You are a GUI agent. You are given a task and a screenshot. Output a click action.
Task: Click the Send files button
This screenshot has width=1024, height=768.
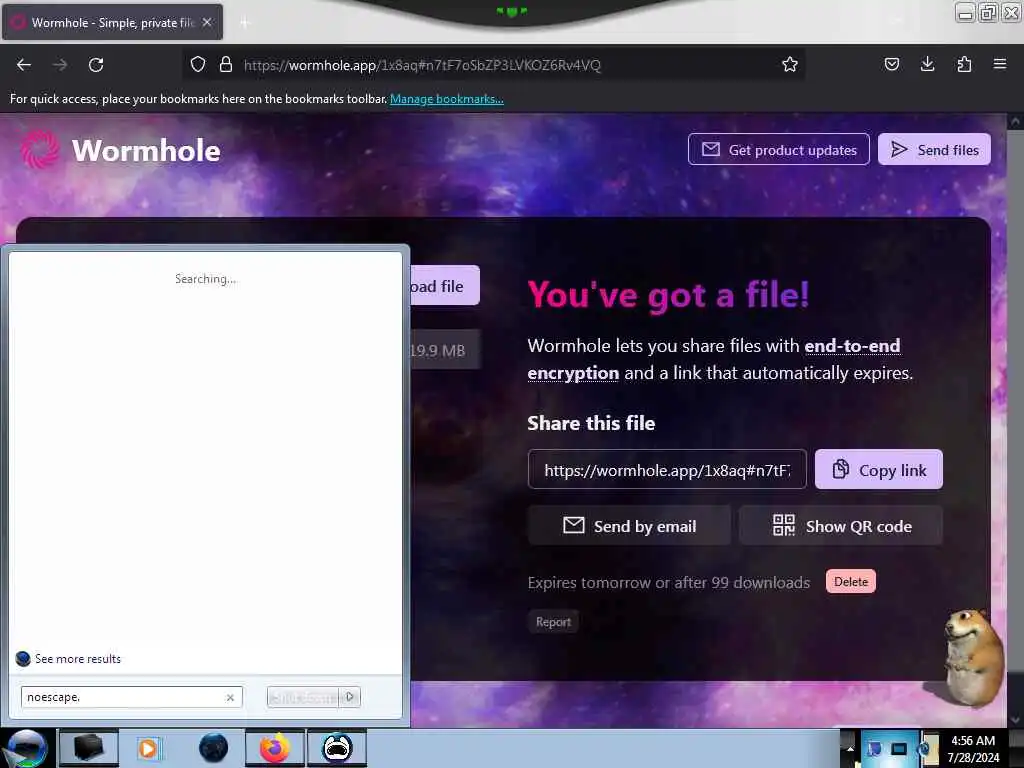934,150
